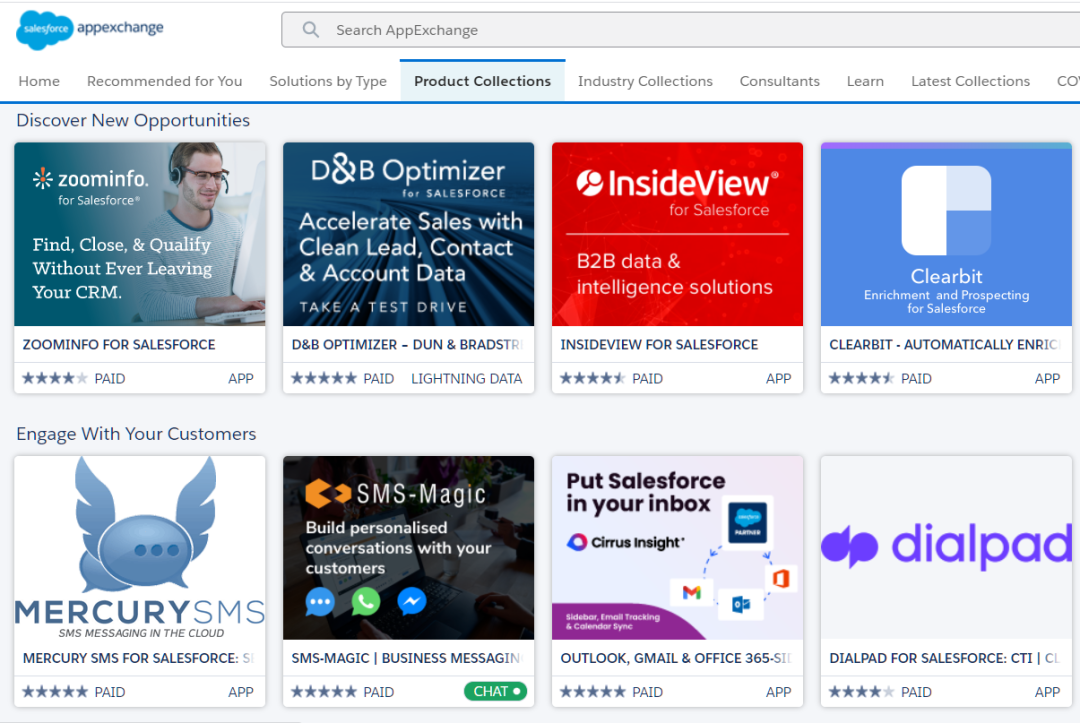Open the Learn tab
This screenshot has height=723, width=1080.
[x=865, y=81]
